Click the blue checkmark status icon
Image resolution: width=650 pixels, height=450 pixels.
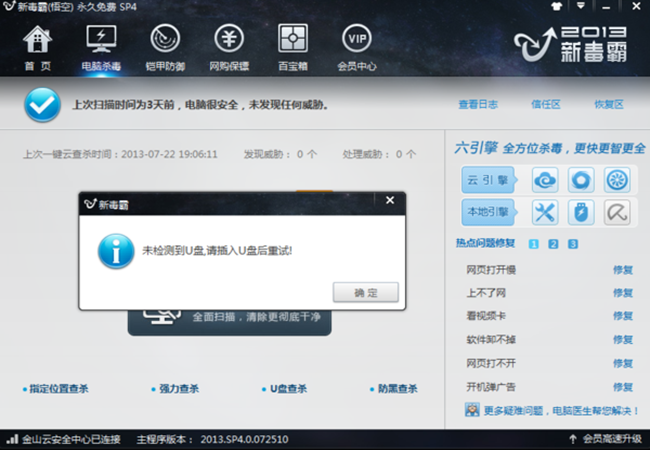click(42, 105)
